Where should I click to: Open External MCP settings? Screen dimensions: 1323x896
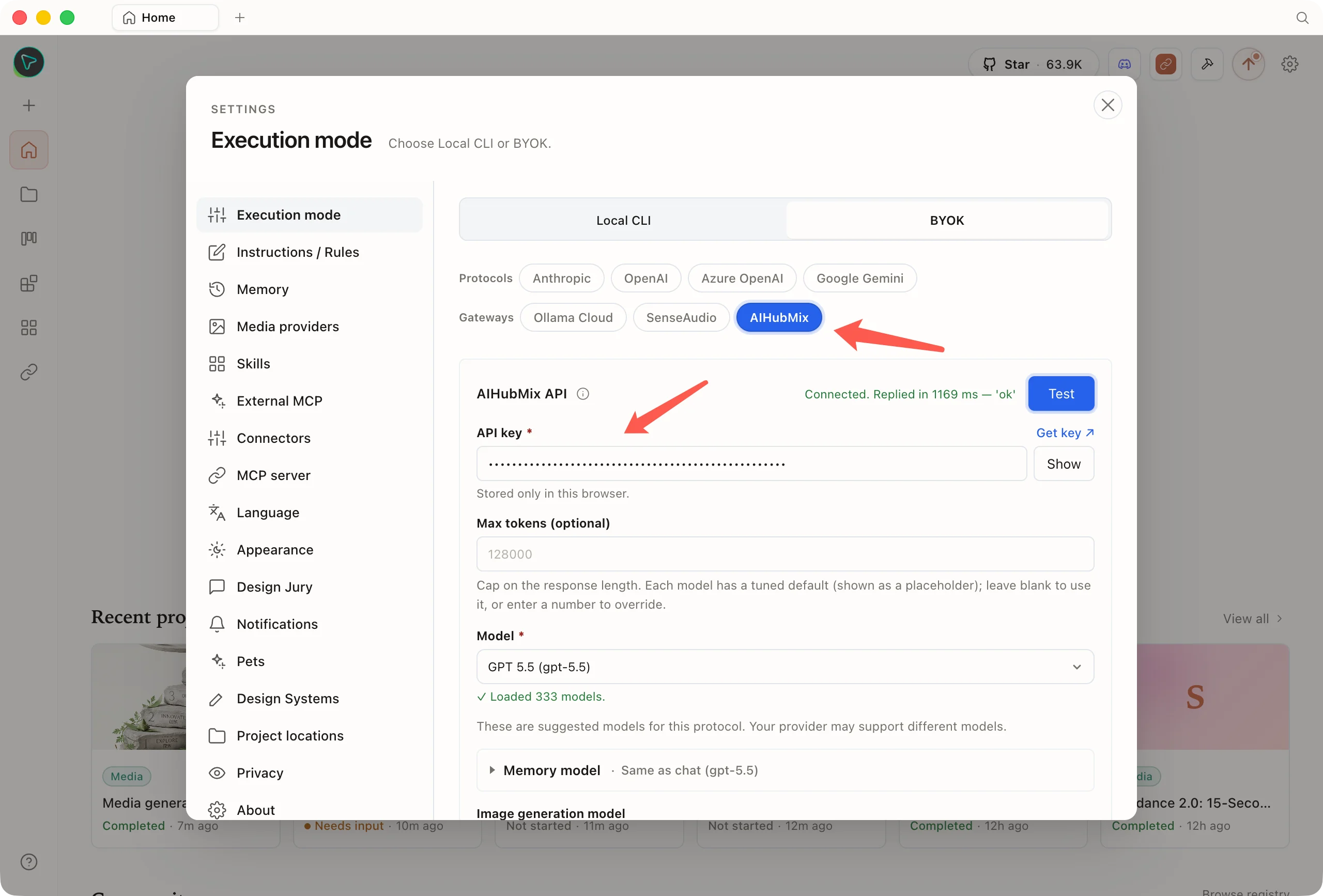coord(309,401)
